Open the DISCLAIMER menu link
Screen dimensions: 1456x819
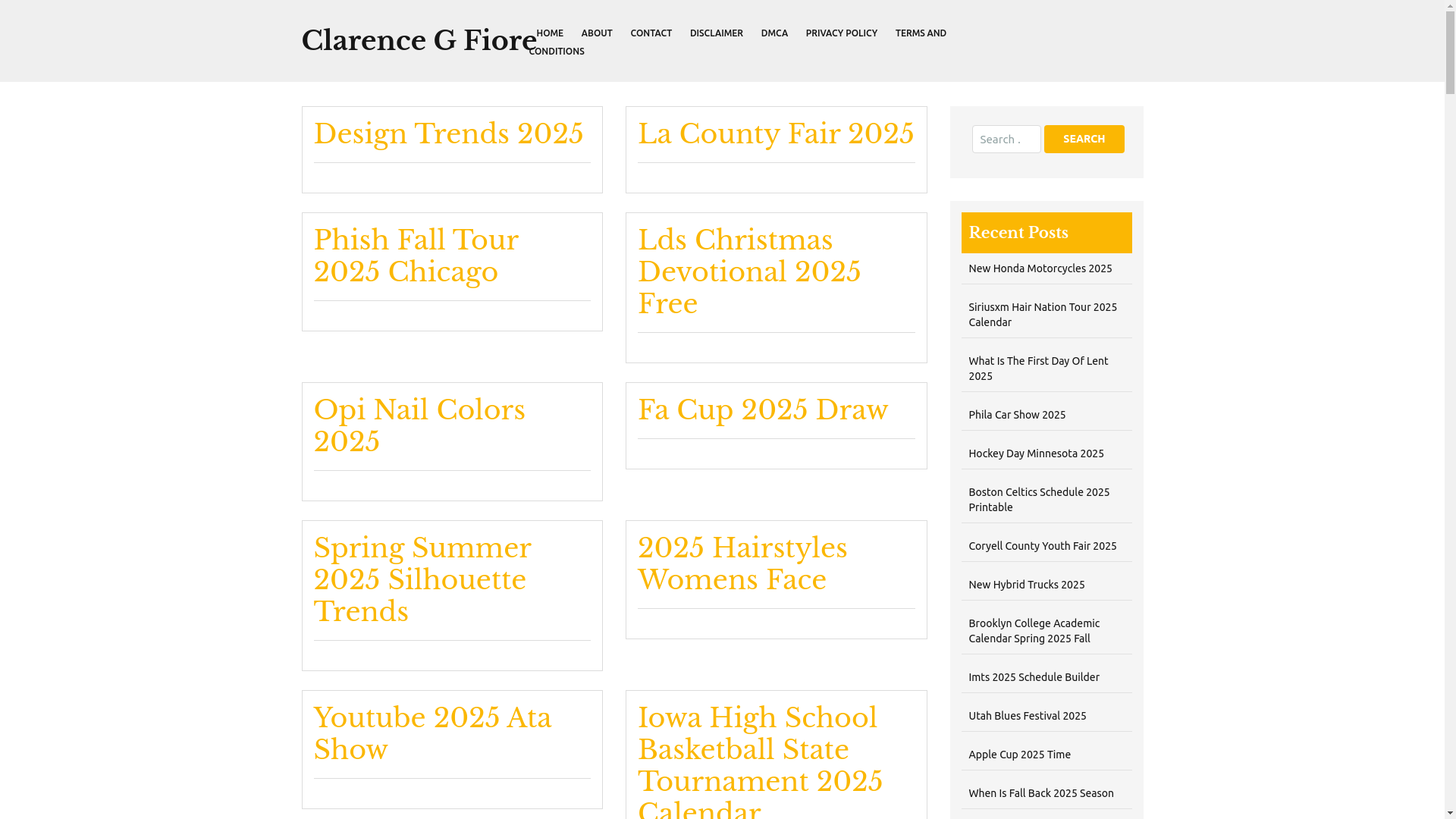716,33
